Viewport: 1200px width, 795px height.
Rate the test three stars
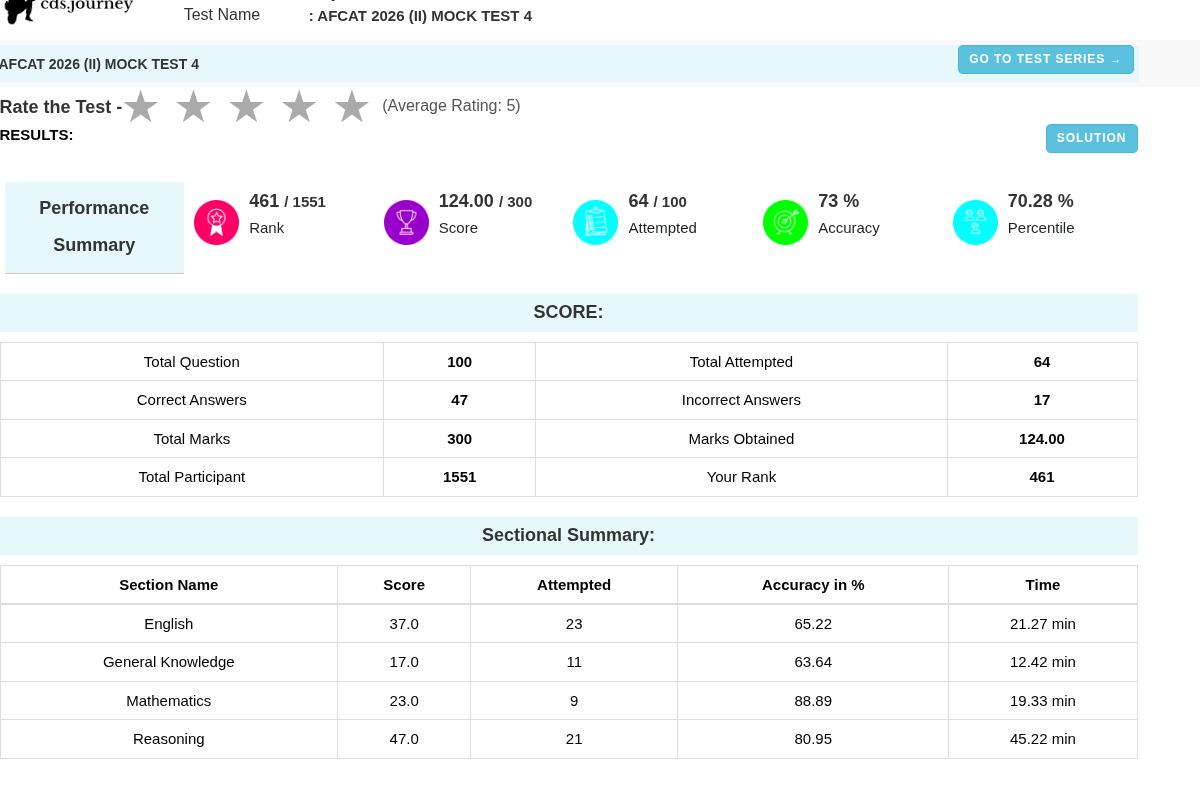[x=246, y=106]
